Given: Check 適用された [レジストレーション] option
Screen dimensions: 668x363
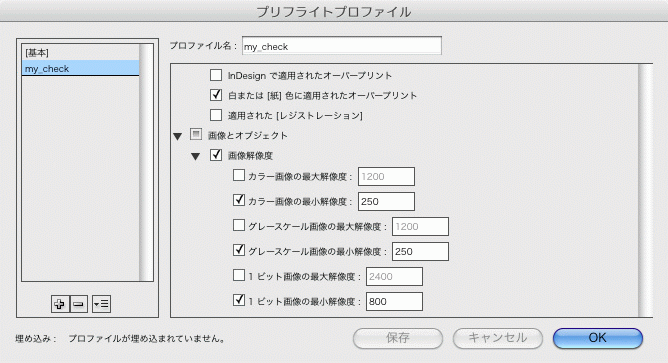Looking at the screenshot, I should [x=216, y=115].
